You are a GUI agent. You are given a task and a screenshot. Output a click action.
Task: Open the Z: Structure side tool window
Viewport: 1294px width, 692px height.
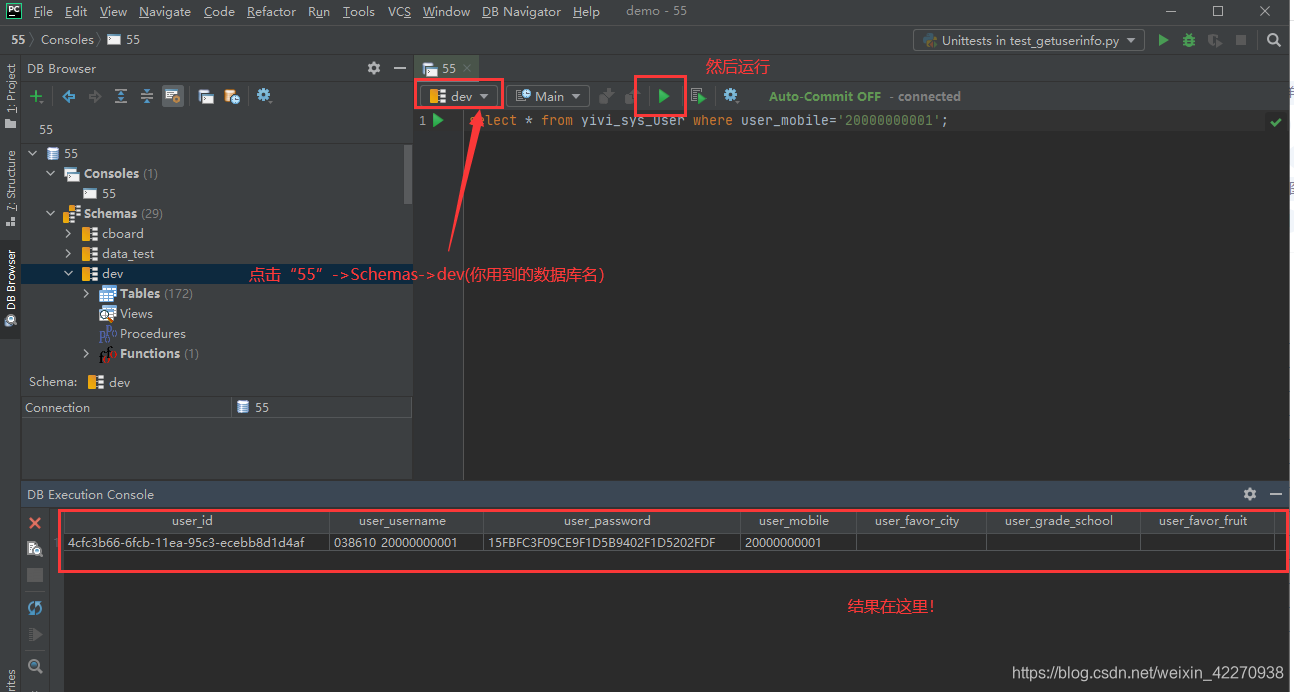(11, 188)
